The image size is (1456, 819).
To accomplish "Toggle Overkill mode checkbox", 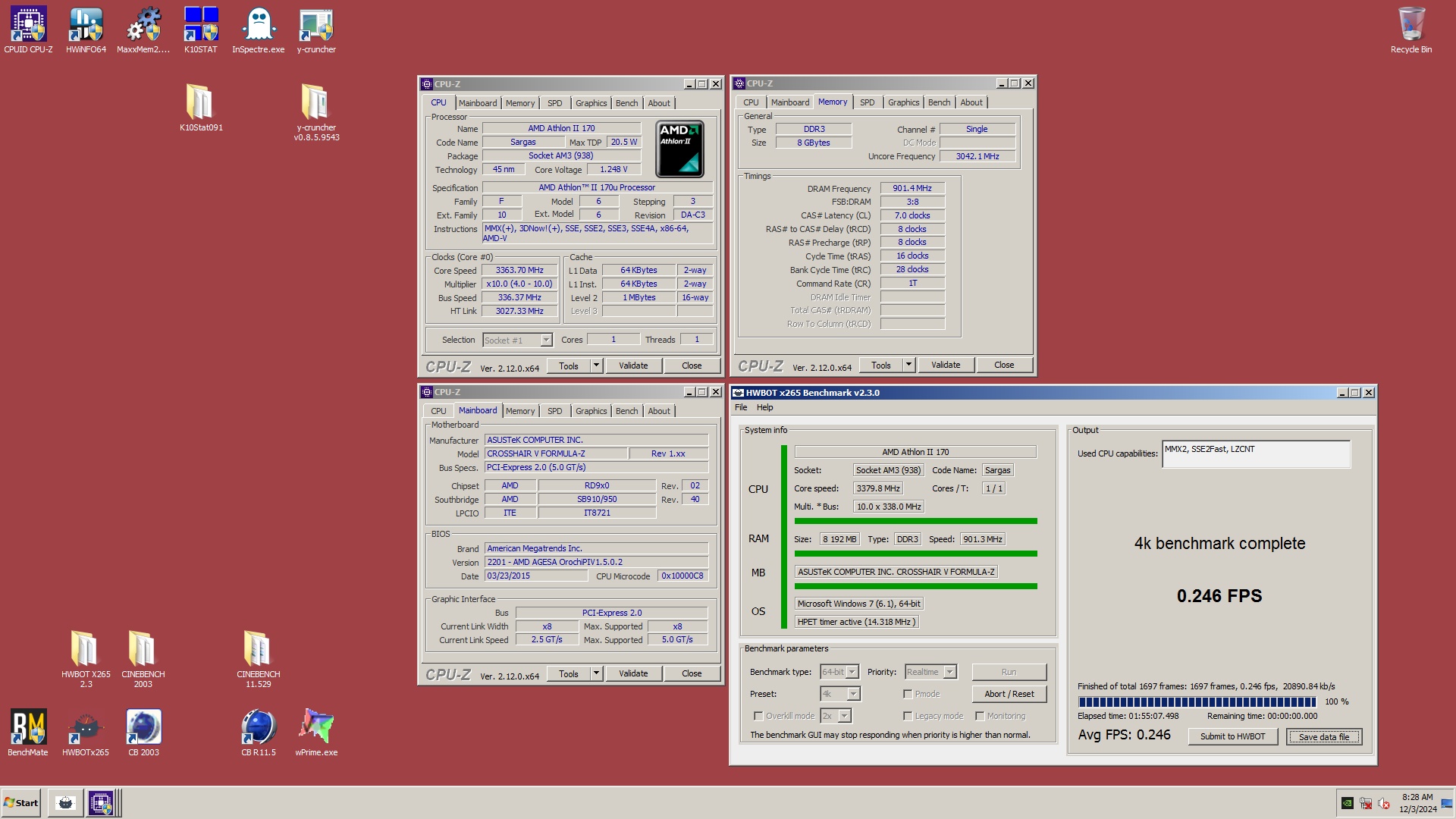I will click(758, 716).
